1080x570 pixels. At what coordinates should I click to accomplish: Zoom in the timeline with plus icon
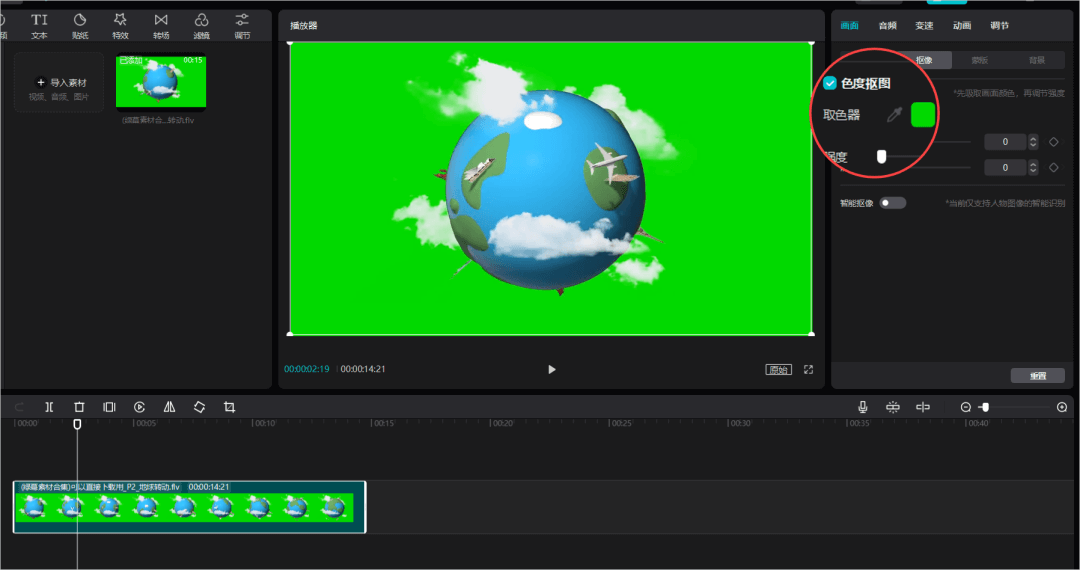1062,407
